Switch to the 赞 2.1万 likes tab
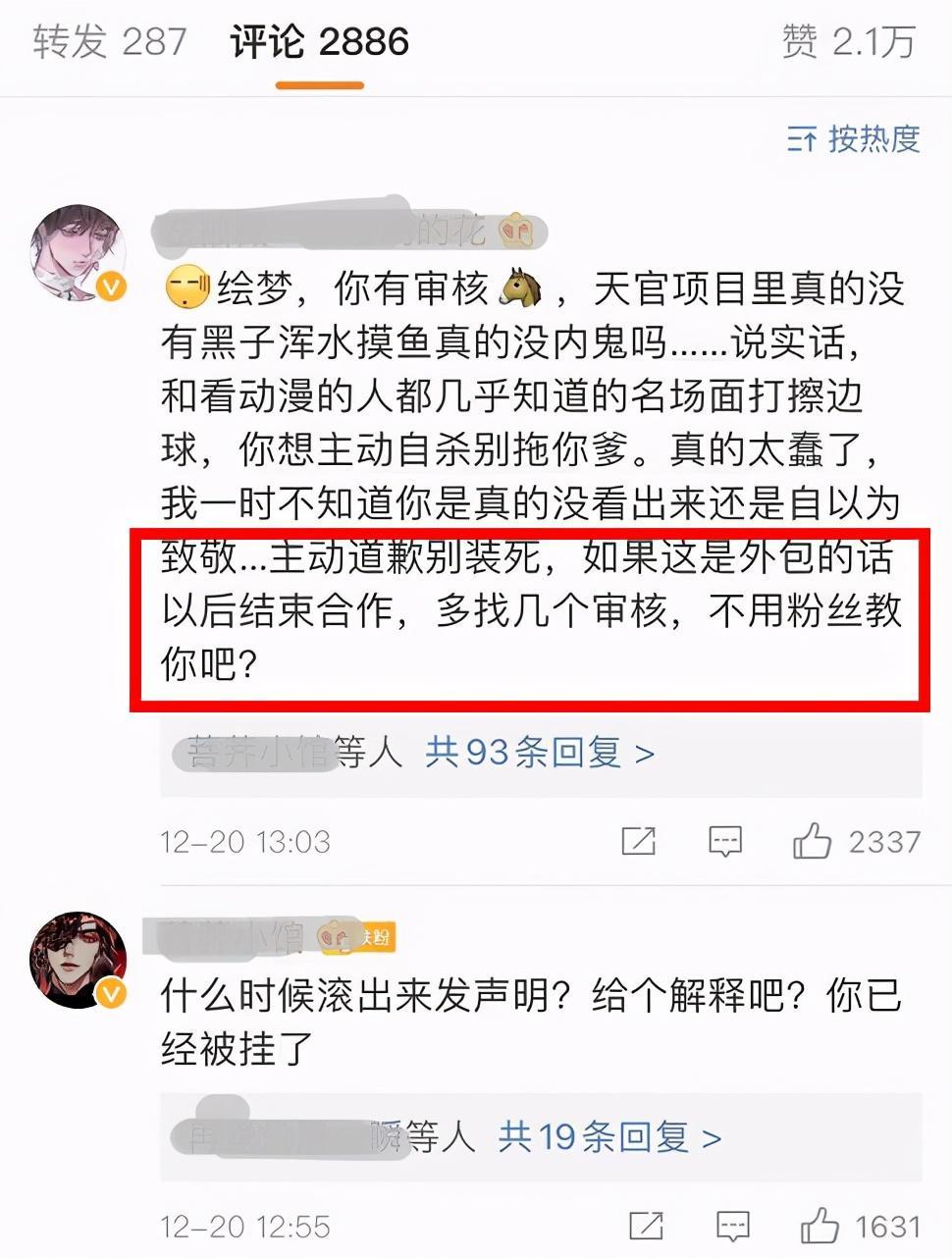This screenshot has height=1258, width=952. (x=848, y=42)
